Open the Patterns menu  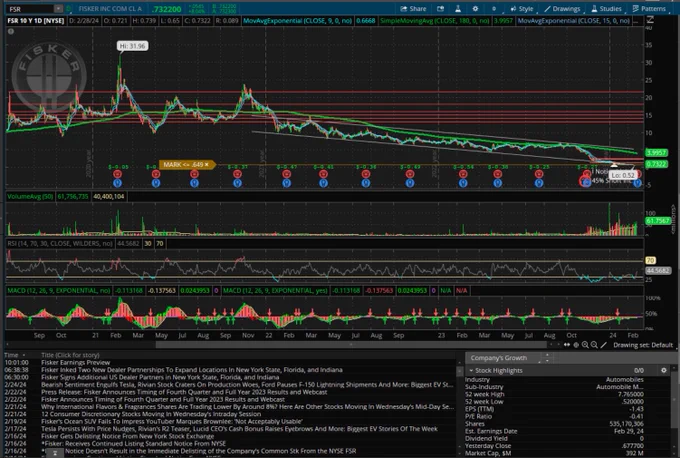tap(649, 9)
